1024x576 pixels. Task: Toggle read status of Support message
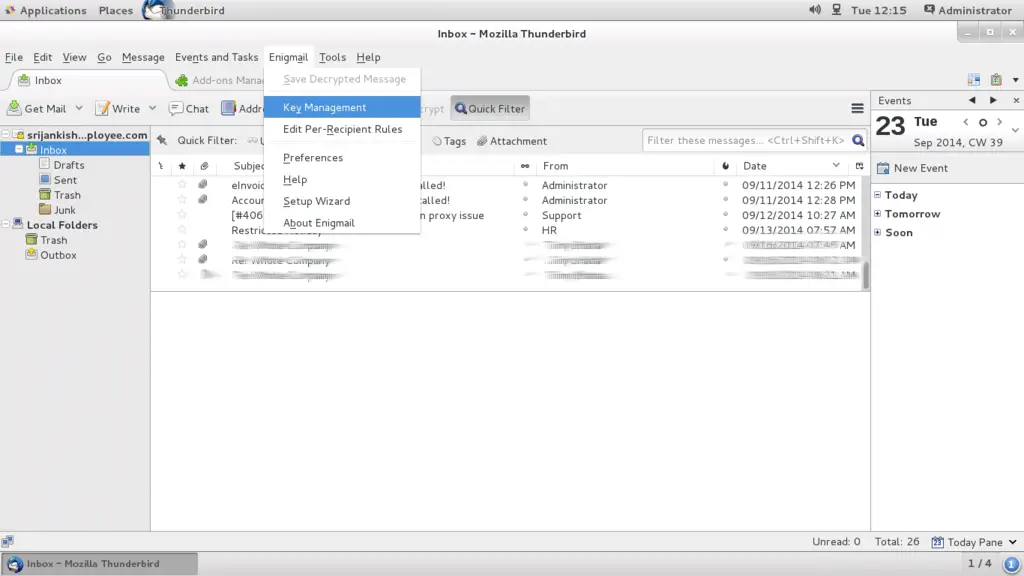tap(526, 214)
